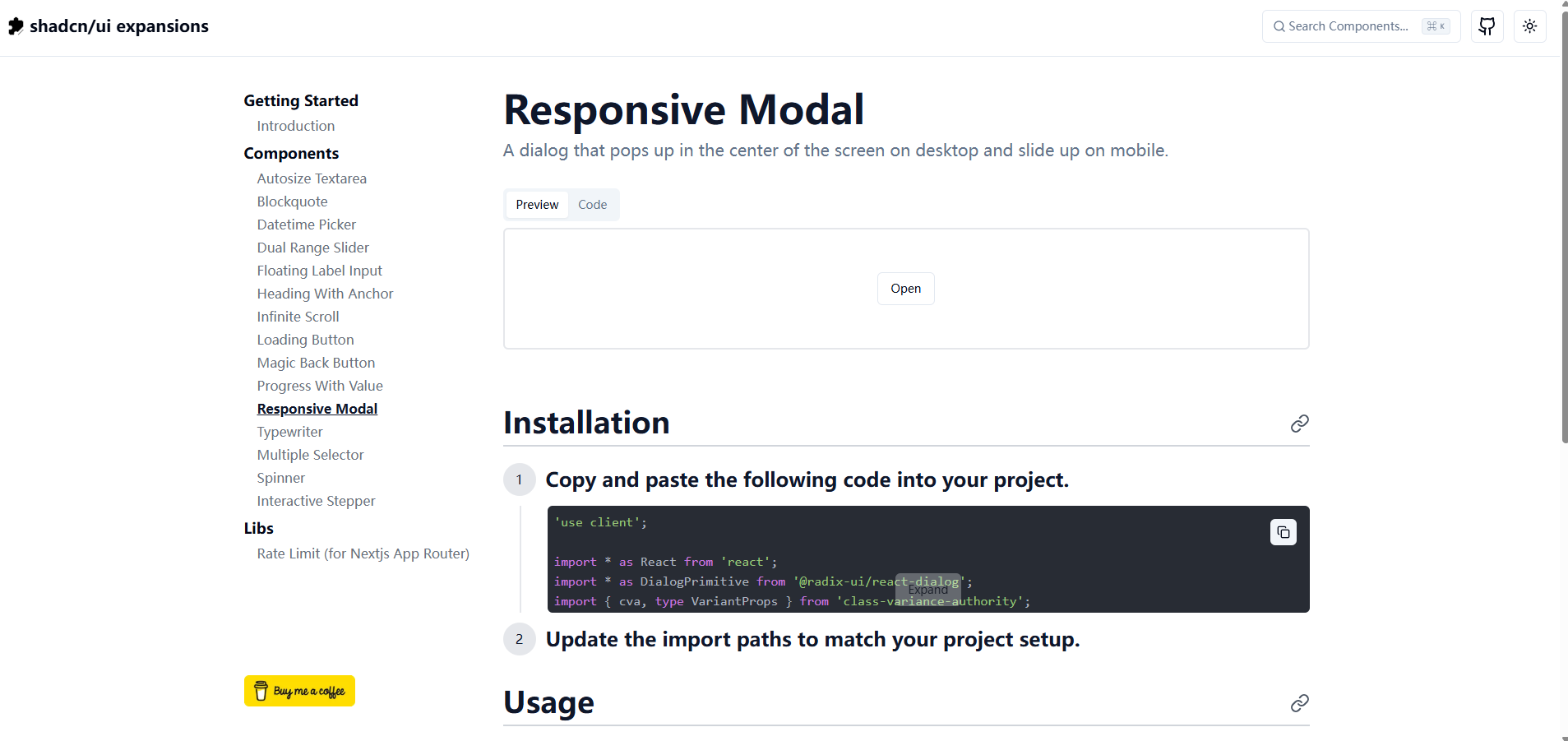1568x741 pixels.
Task: Open Rate Limit (for Nextjs App Router)
Action: pos(363,553)
